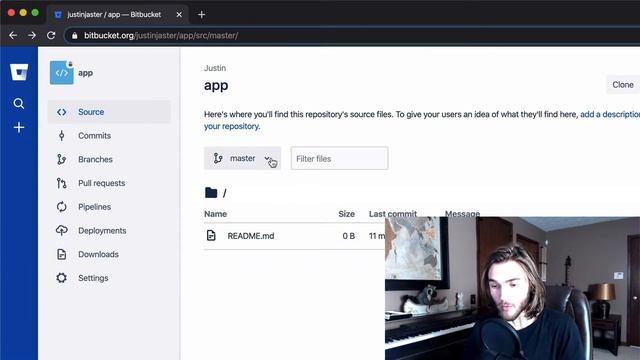Image resolution: width=640 pixels, height=360 pixels.
Task: Click the create plus icon in sidebar
Action: tap(19, 127)
